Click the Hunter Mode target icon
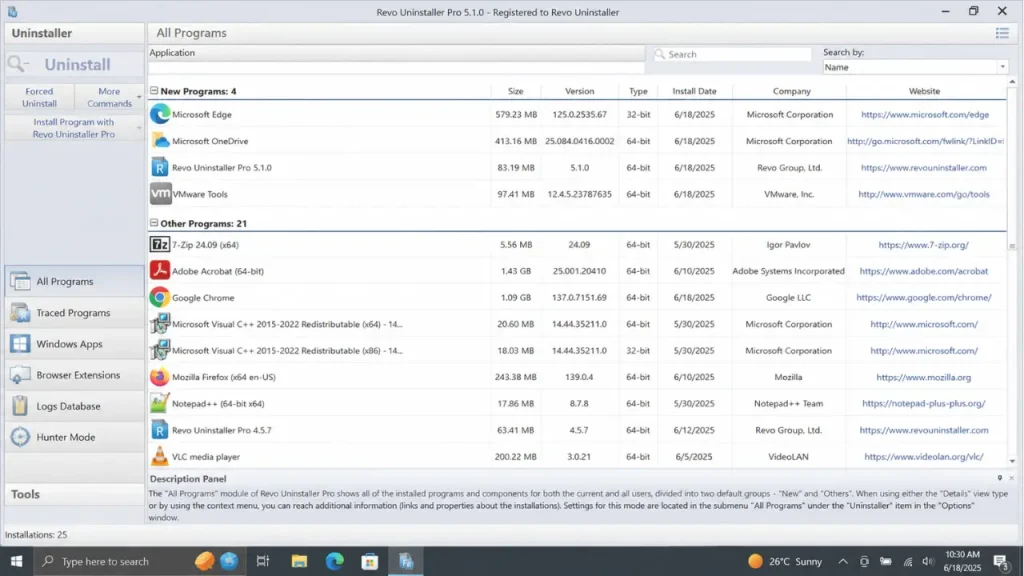The height and width of the screenshot is (576, 1024). pos(20,437)
